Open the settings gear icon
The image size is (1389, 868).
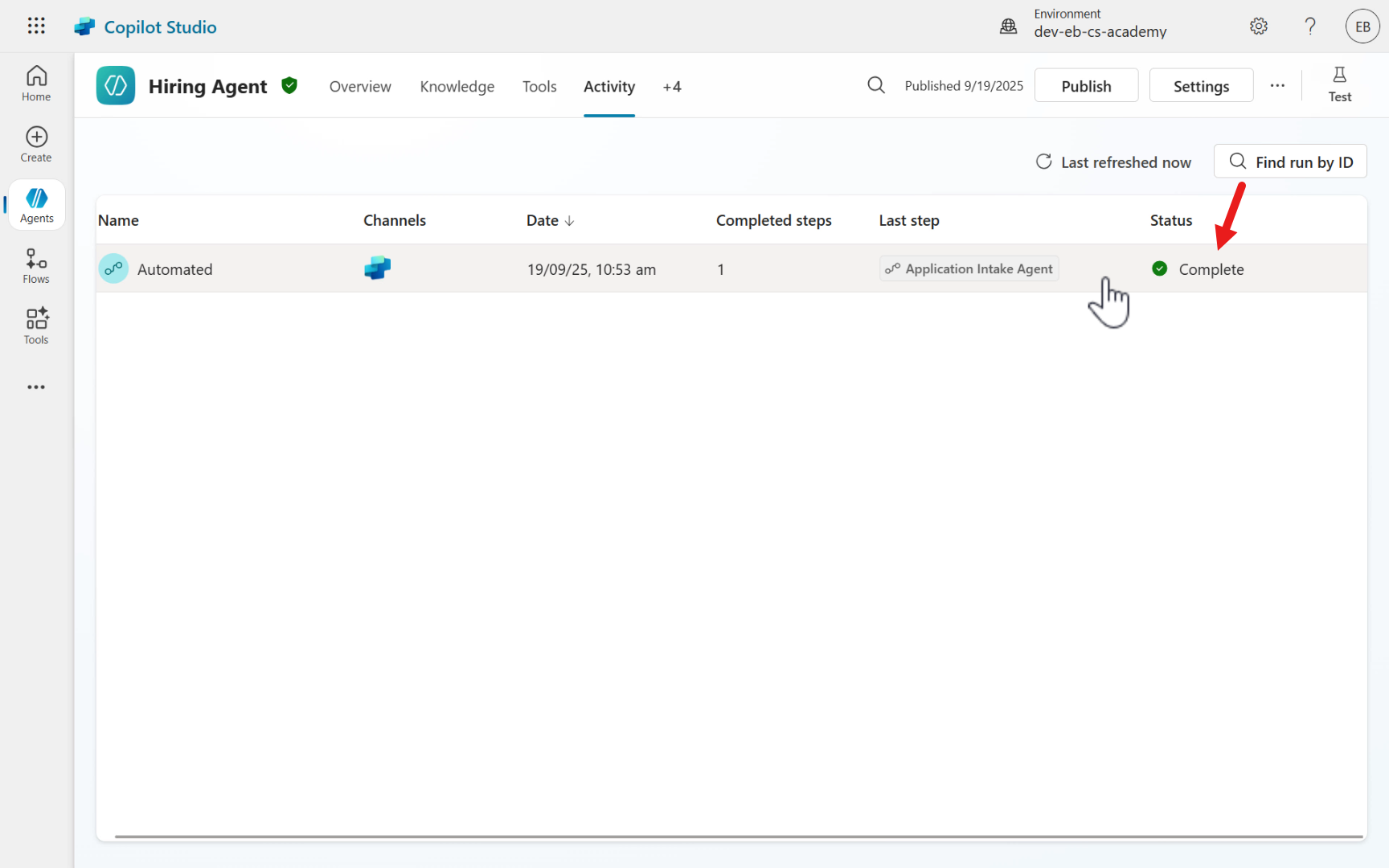(x=1259, y=27)
